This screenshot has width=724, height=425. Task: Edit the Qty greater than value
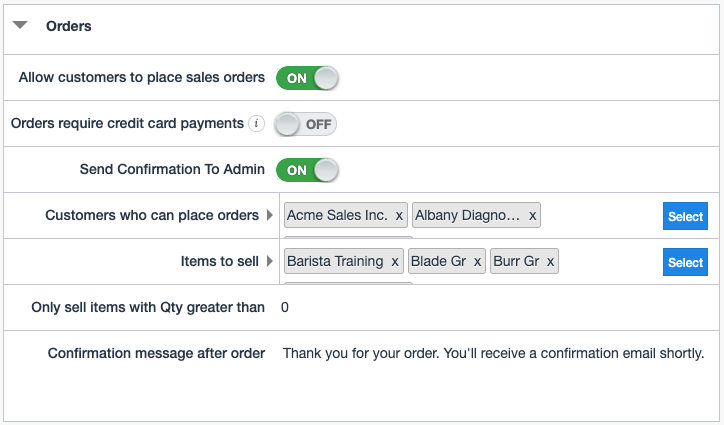[285, 308]
